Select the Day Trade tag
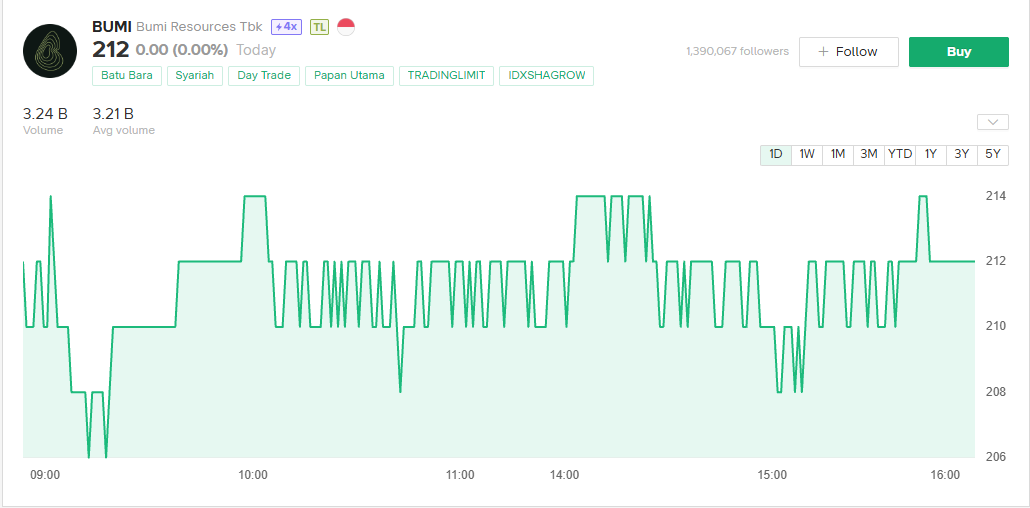 point(264,76)
